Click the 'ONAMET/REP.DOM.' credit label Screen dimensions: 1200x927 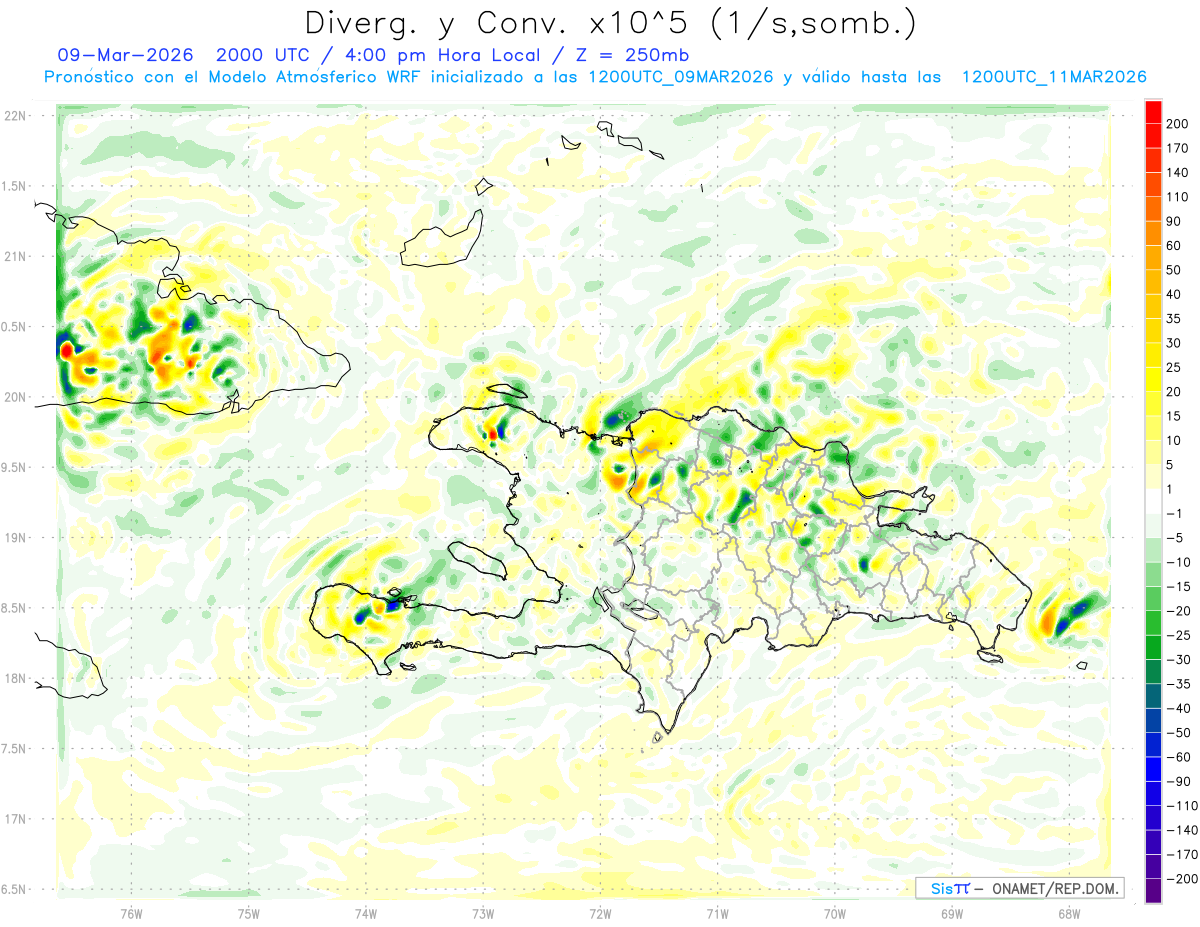[x=1053, y=888]
